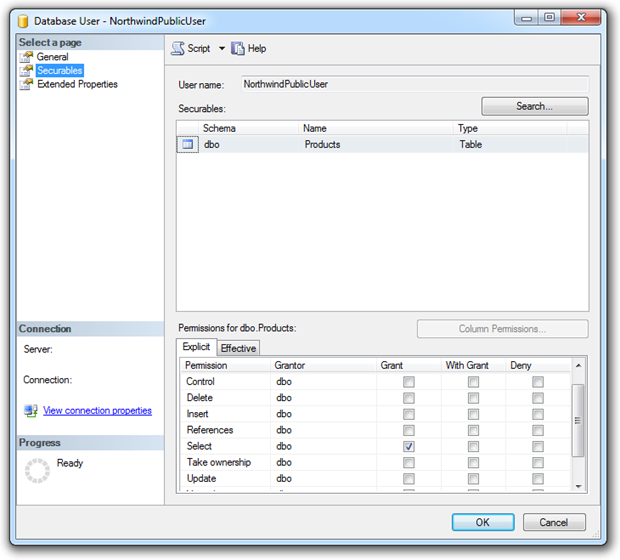The height and width of the screenshot is (560, 620).
Task: Click the Schema column header
Action: [248, 128]
